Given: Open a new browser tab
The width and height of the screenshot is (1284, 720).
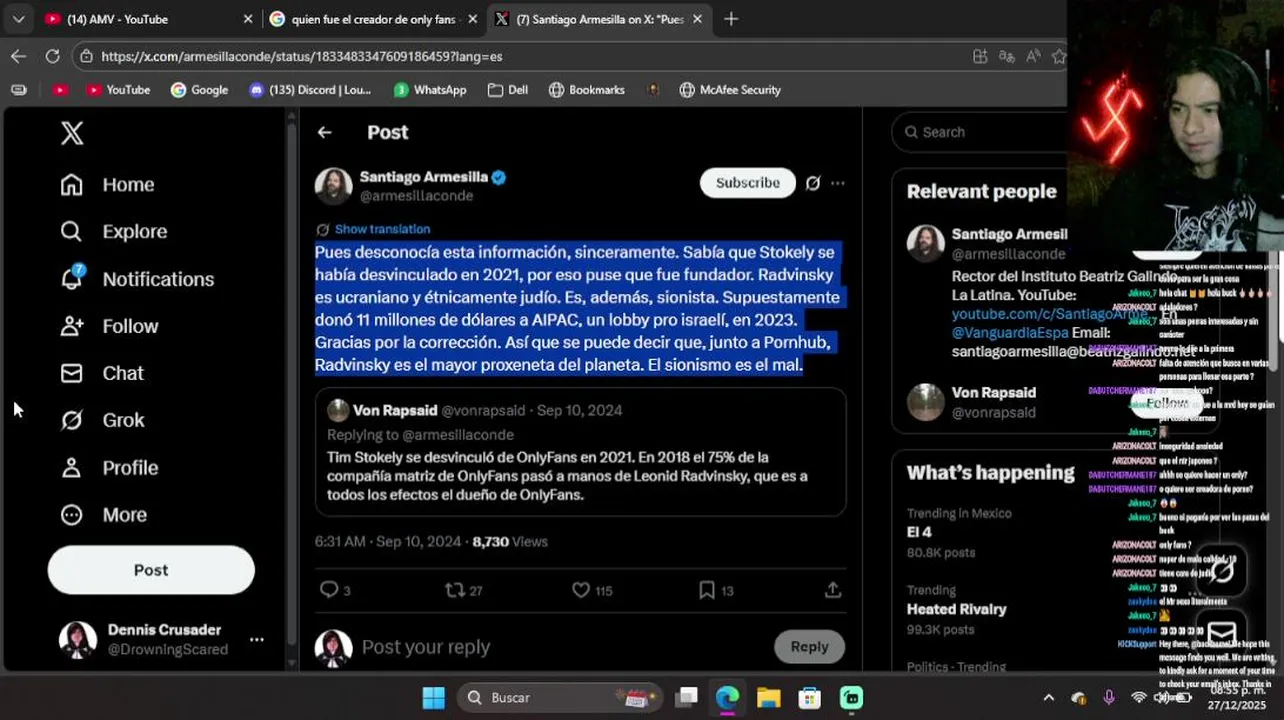Looking at the screenshot, I should click(731, 19).
